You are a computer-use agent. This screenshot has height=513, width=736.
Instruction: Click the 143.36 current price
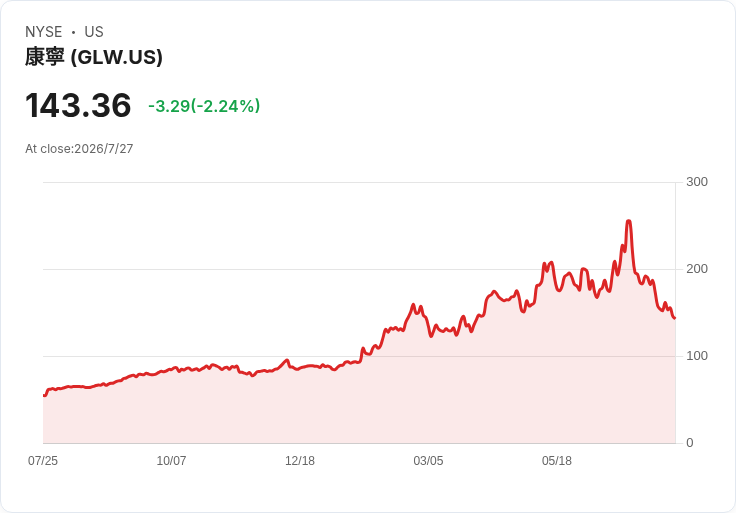78,105
